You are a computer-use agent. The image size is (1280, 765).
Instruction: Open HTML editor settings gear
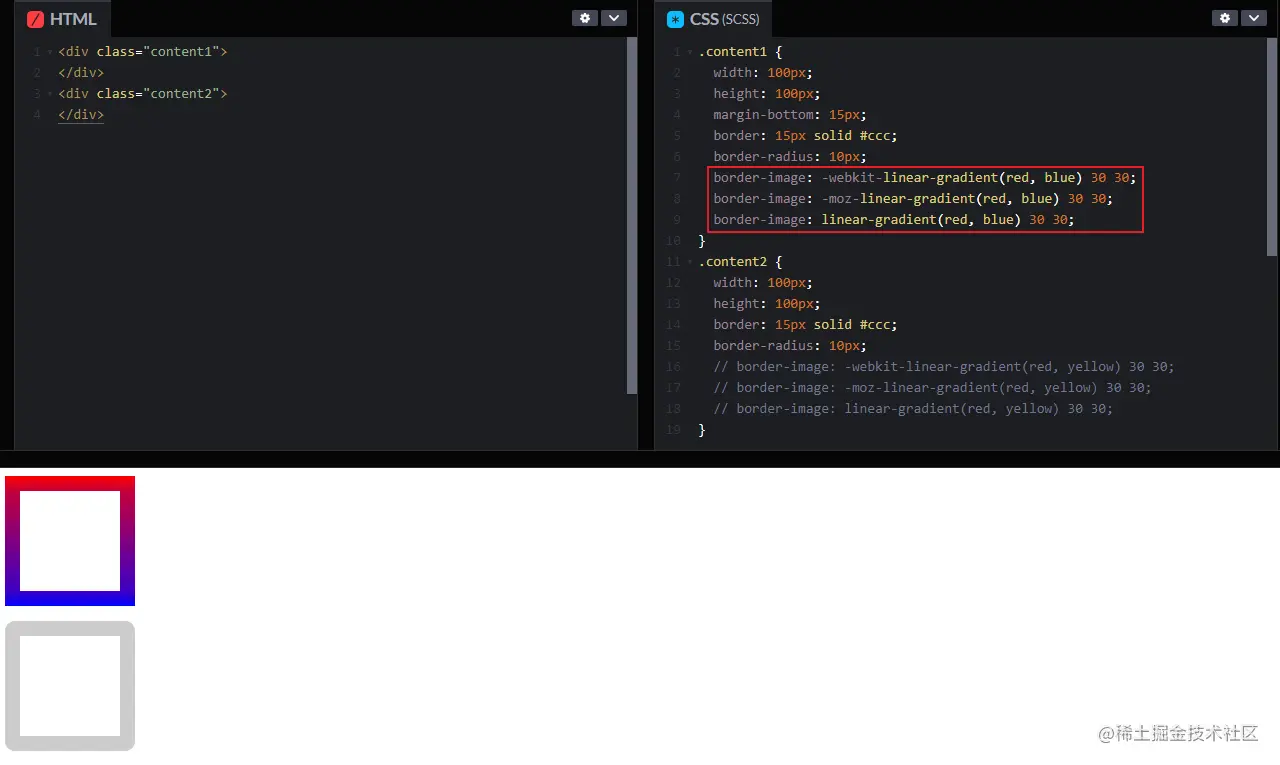585,18
